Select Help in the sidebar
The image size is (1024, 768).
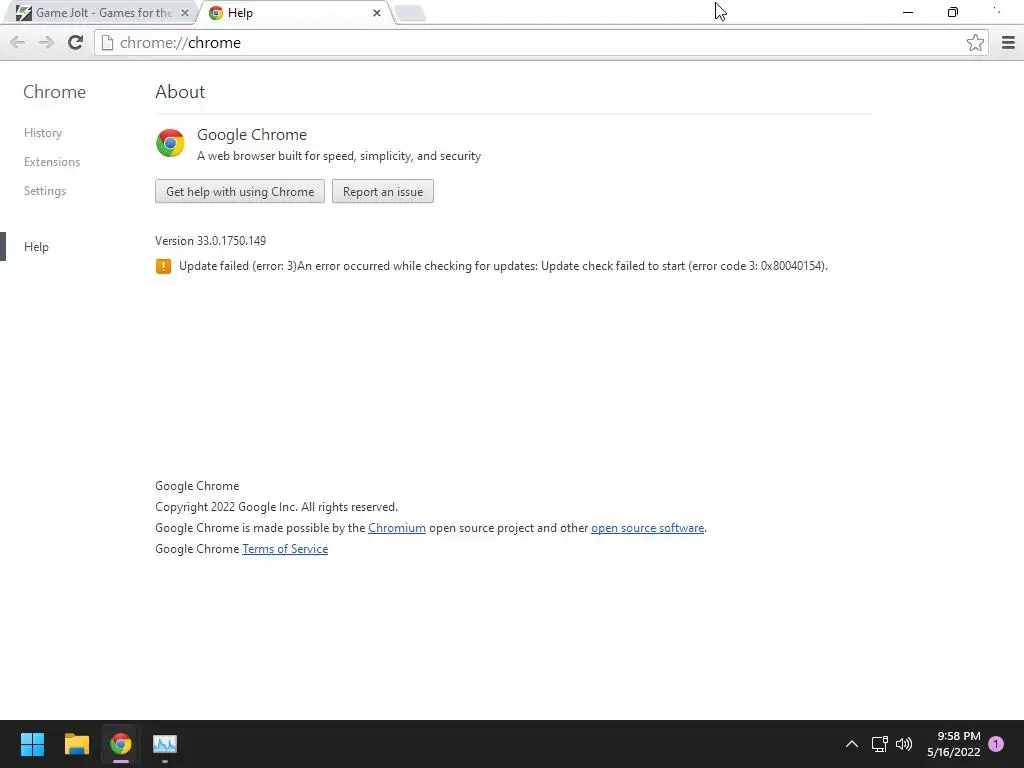click(37, 247)
